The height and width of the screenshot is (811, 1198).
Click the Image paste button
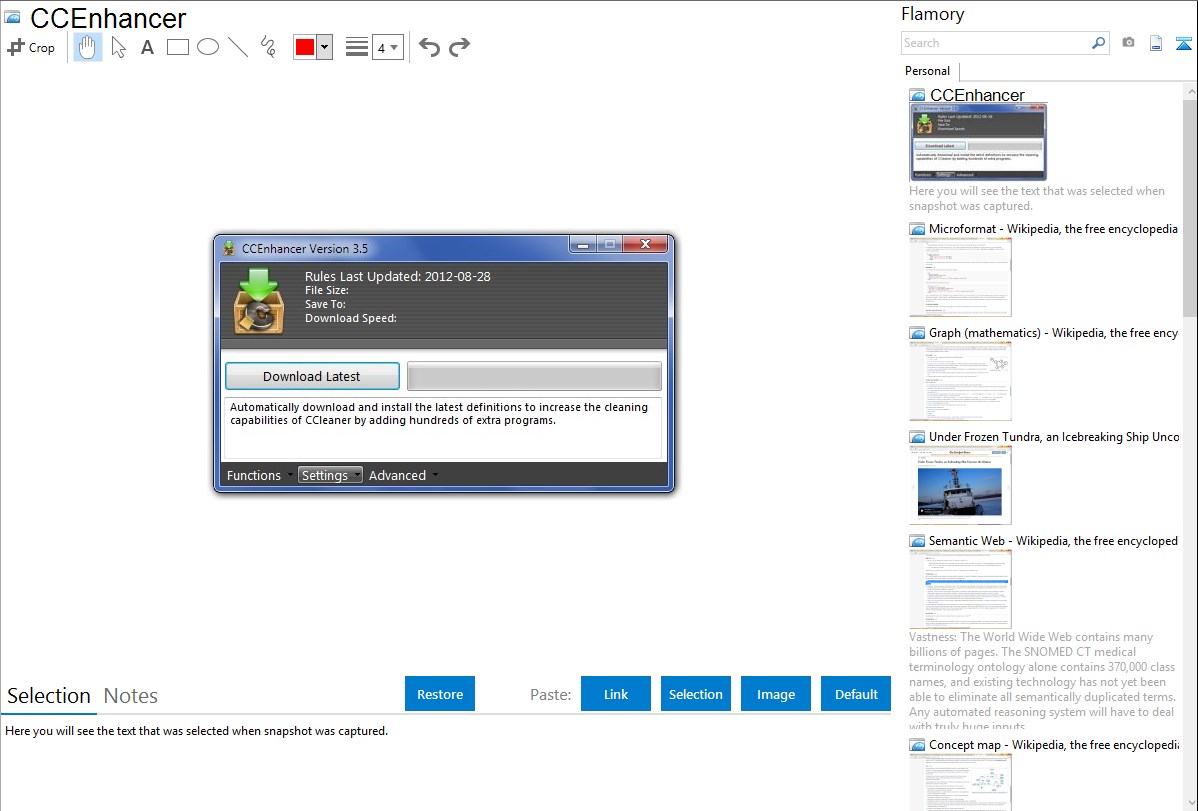pos(775,694)
